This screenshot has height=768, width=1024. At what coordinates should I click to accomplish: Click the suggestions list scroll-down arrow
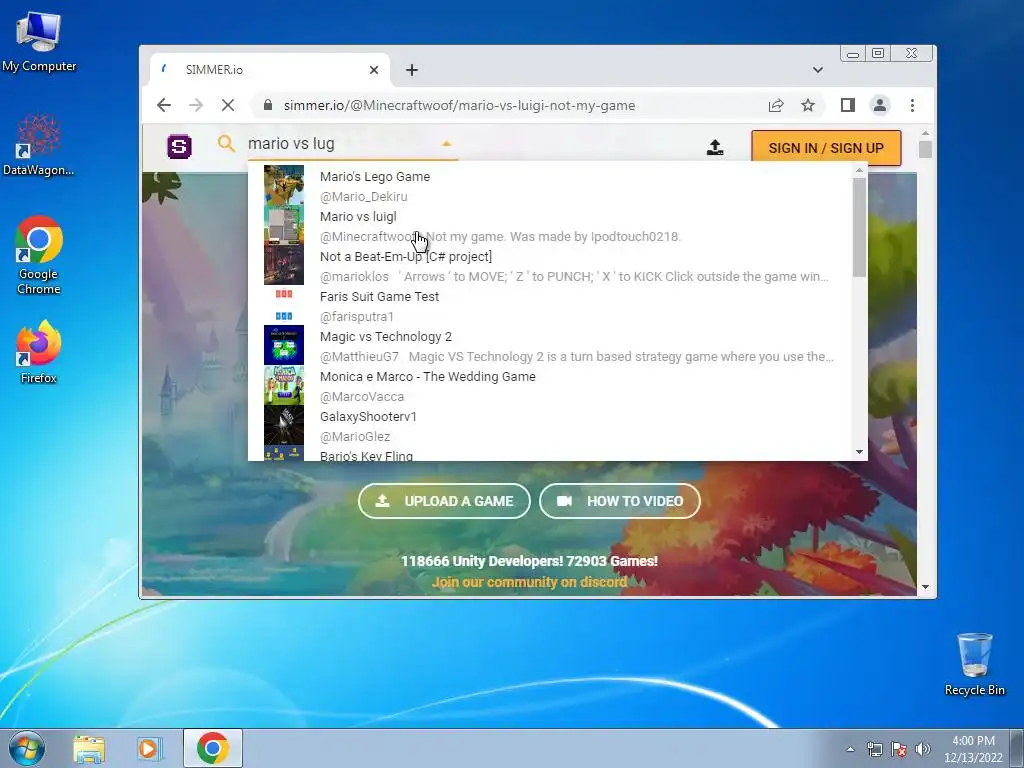(859, 452)
